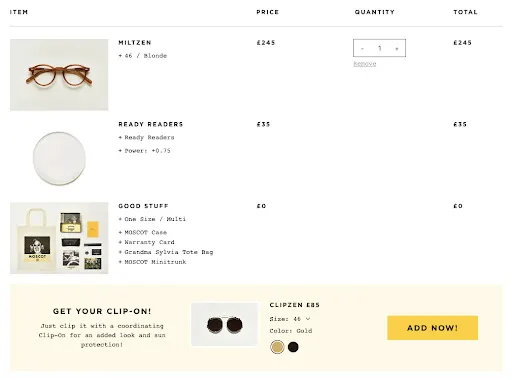Open the Miltzen glasses thumbnail
Image resolution: width=512 pixels, height=379 pixels.
pos(59,75)
